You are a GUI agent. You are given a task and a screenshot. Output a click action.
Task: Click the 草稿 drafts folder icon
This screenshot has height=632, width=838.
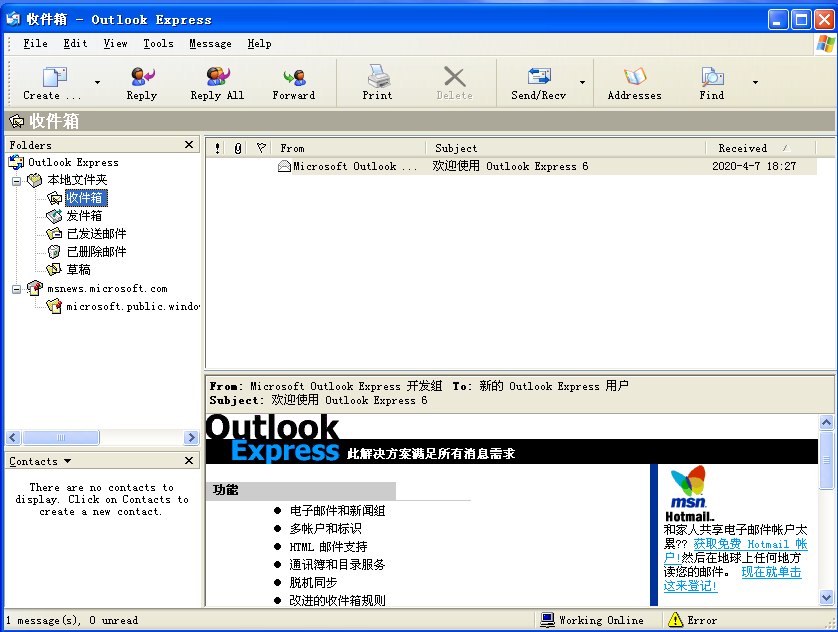[x=54, y=269]
